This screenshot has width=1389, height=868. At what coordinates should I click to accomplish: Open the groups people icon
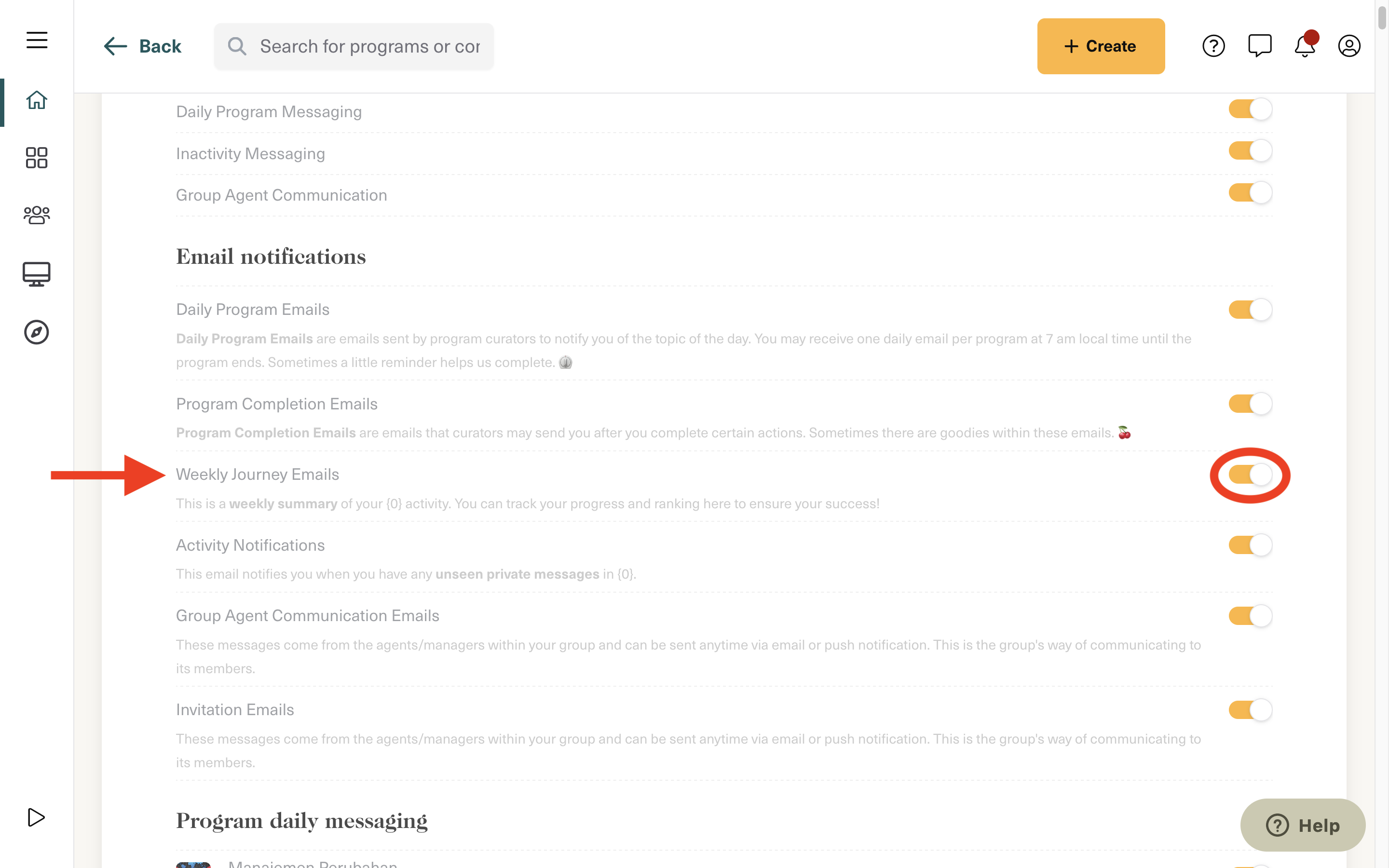point(37,215)
